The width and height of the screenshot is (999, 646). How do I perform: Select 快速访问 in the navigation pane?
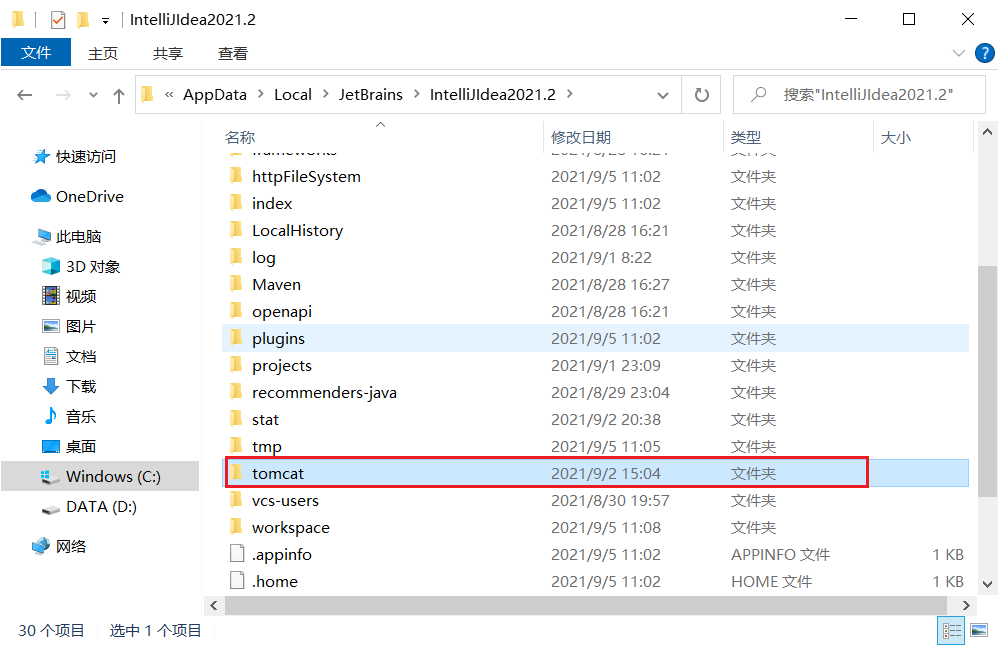pyautogui.click(x=75, y=157)
